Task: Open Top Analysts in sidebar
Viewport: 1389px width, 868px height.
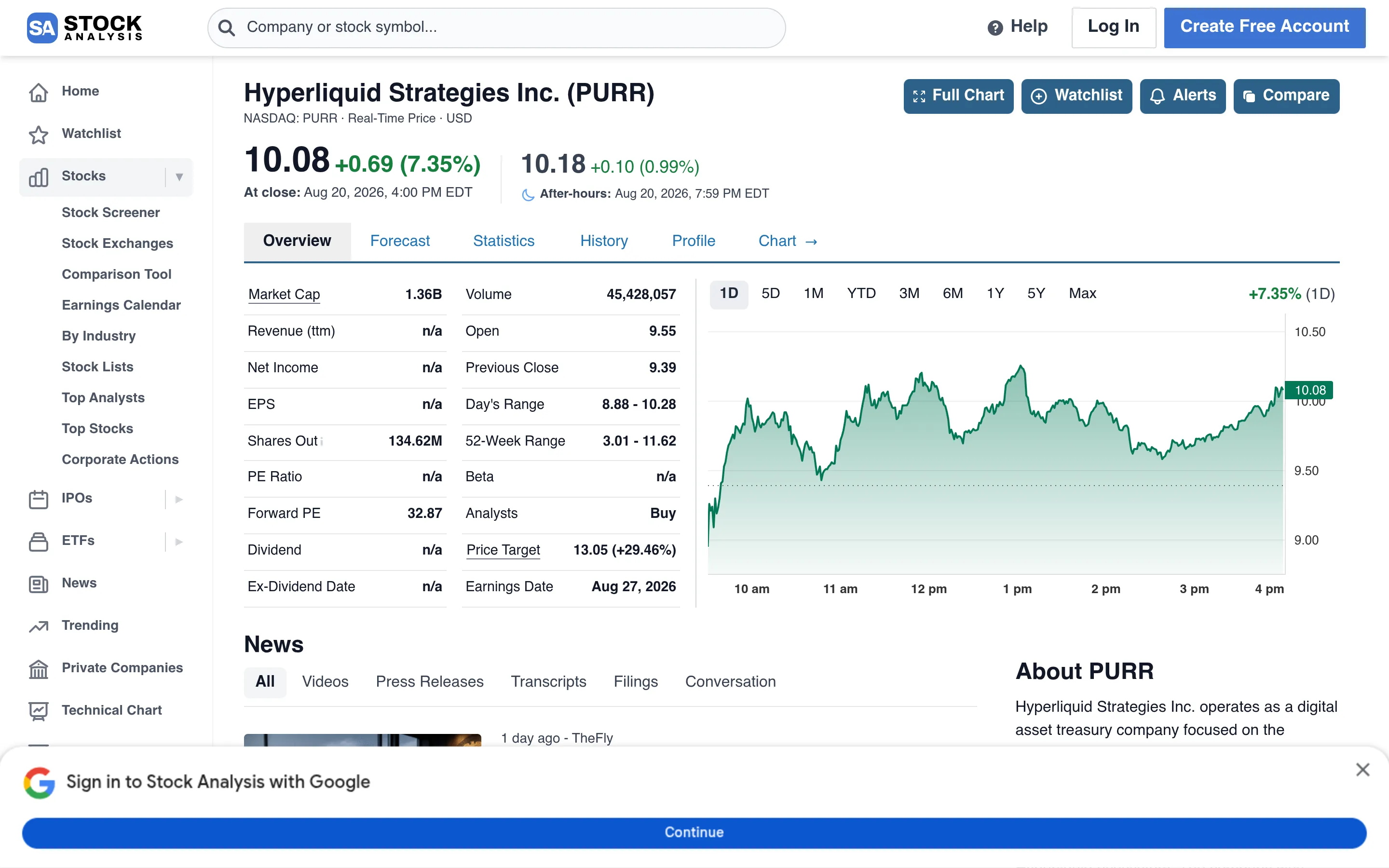Action: [103, 398]
